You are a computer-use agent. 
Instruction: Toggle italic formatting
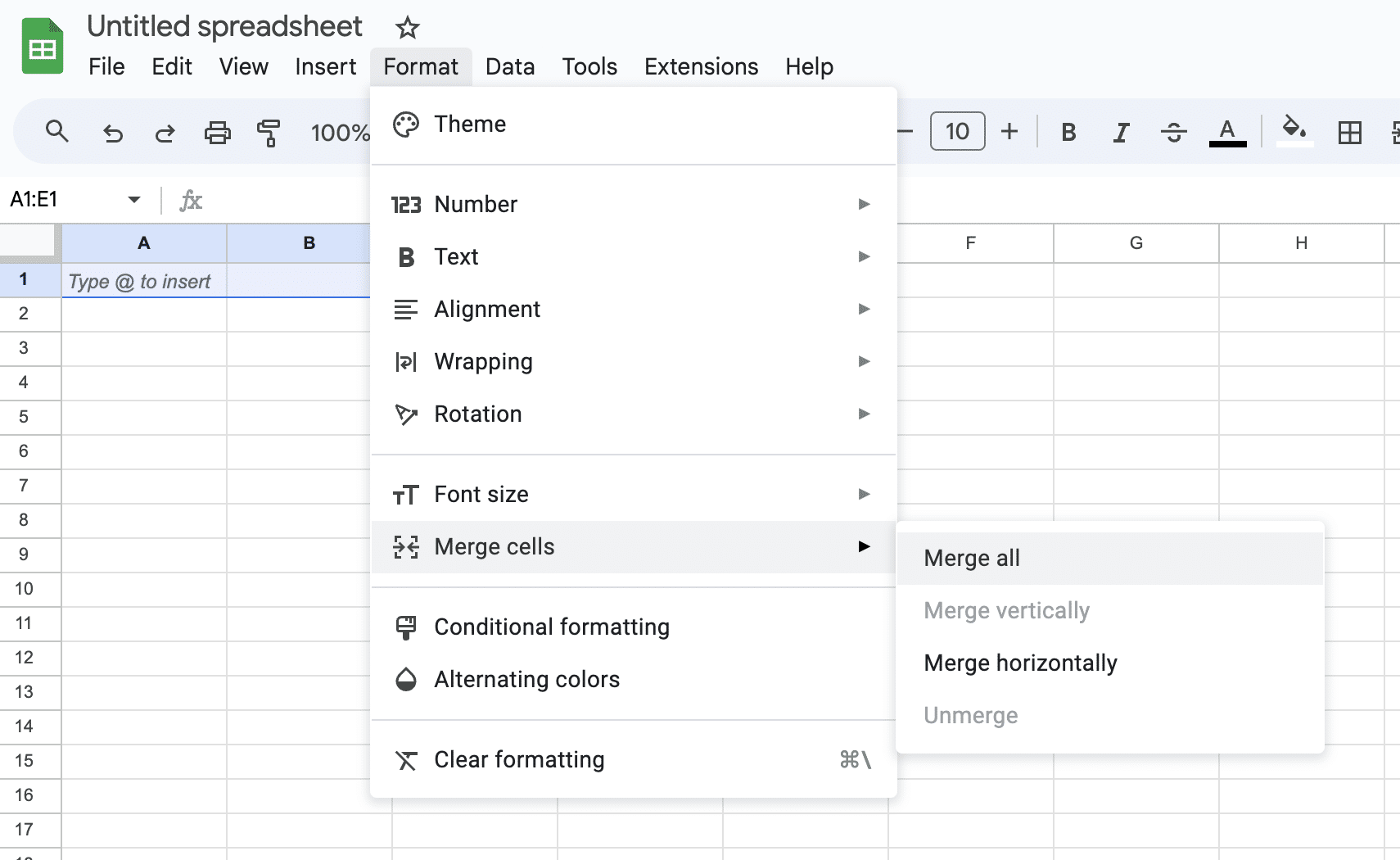click(x=1121, y=132)
